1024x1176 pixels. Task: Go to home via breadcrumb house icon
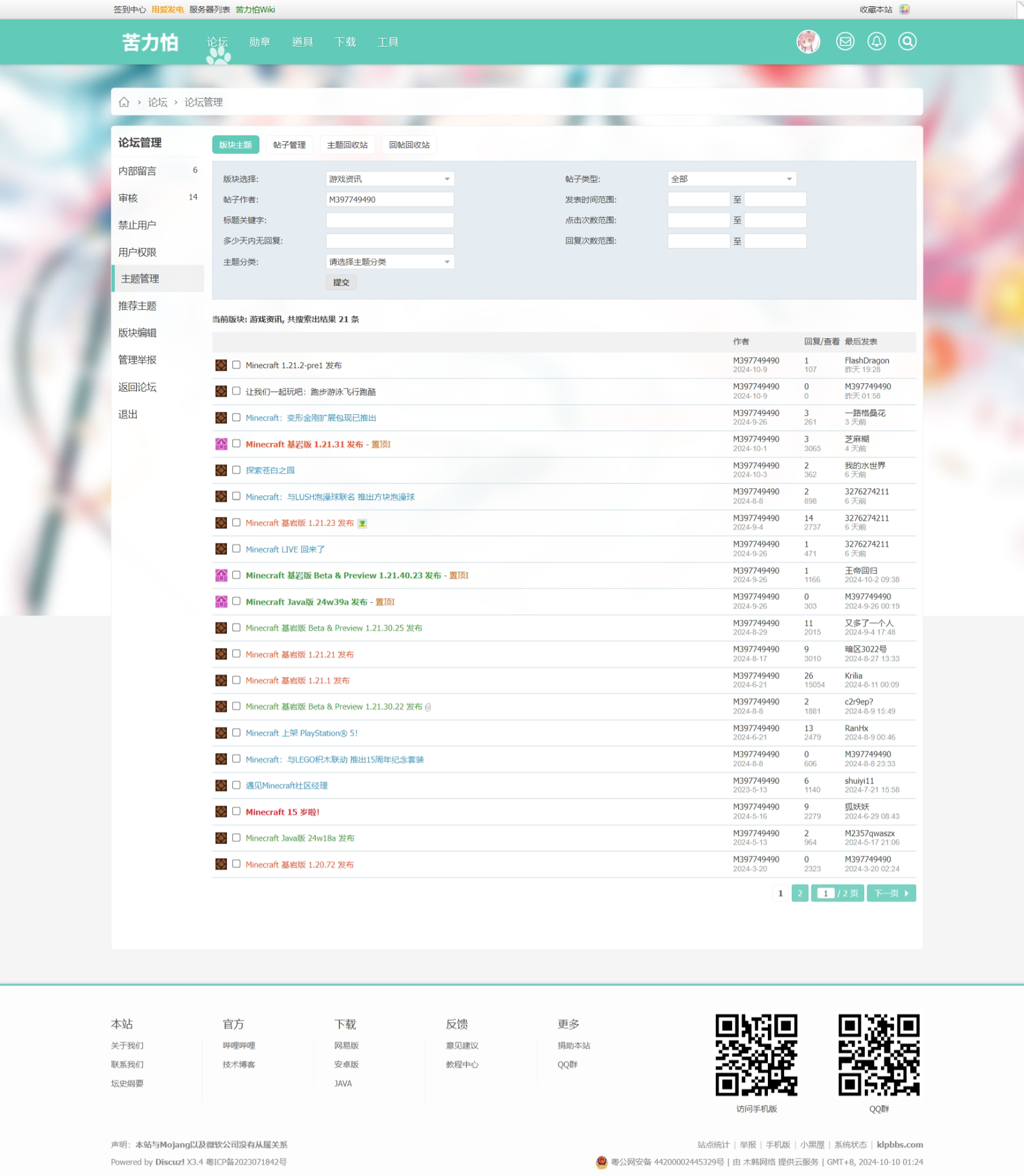pos(124,102)
